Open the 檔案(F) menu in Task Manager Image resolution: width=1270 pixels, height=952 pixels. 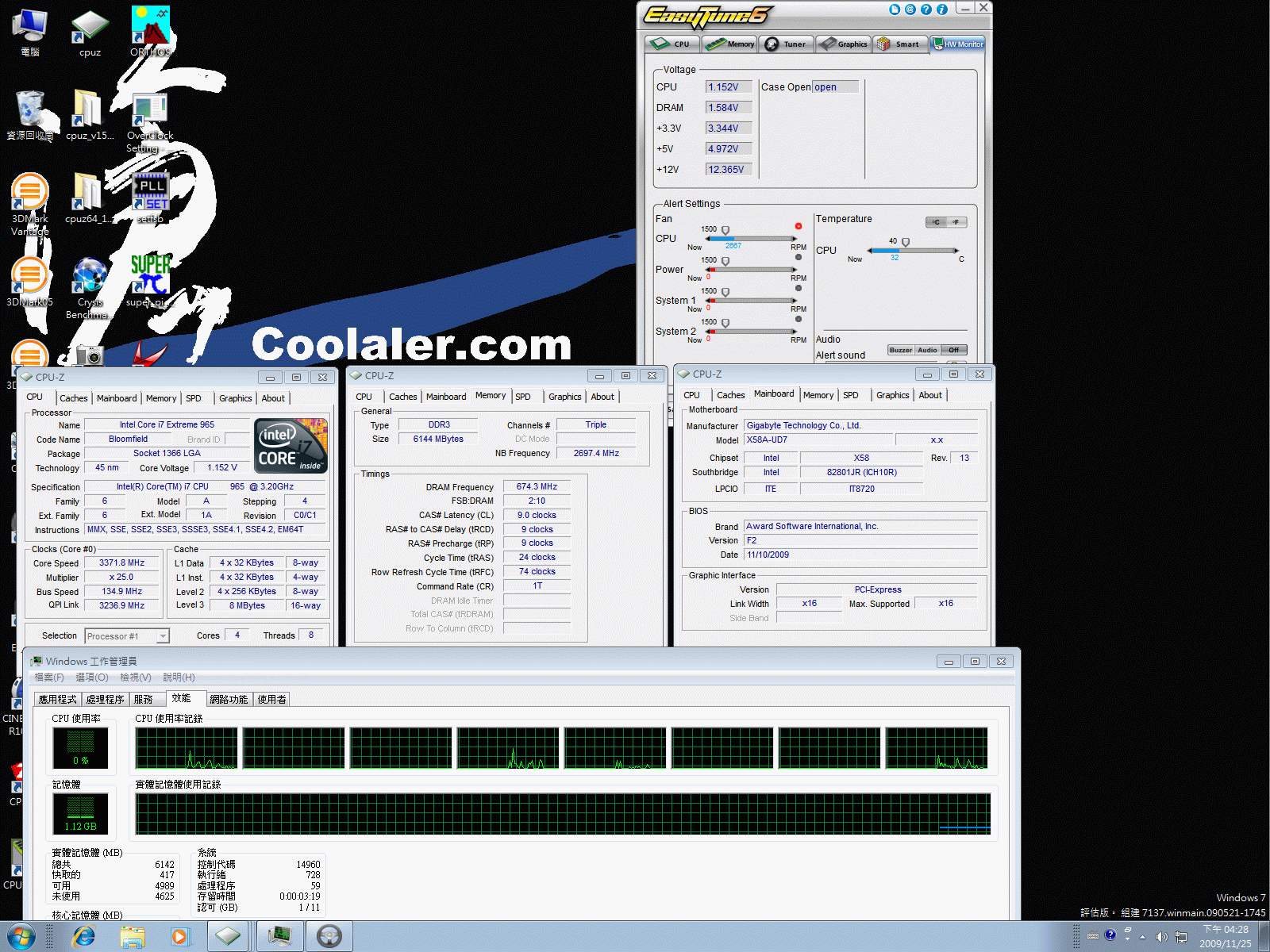tap(49, 678)
